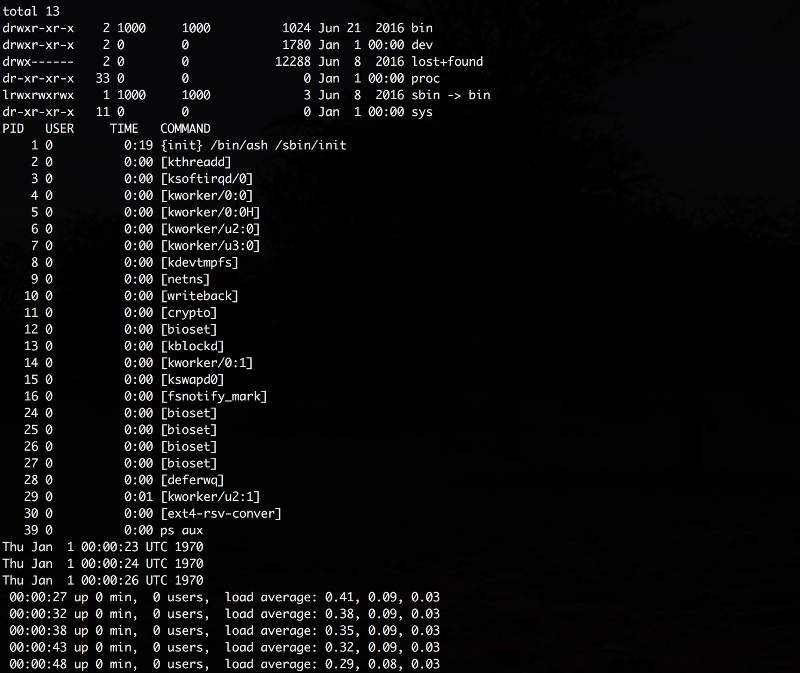Click the 0:19 time value

pos(138,145)
